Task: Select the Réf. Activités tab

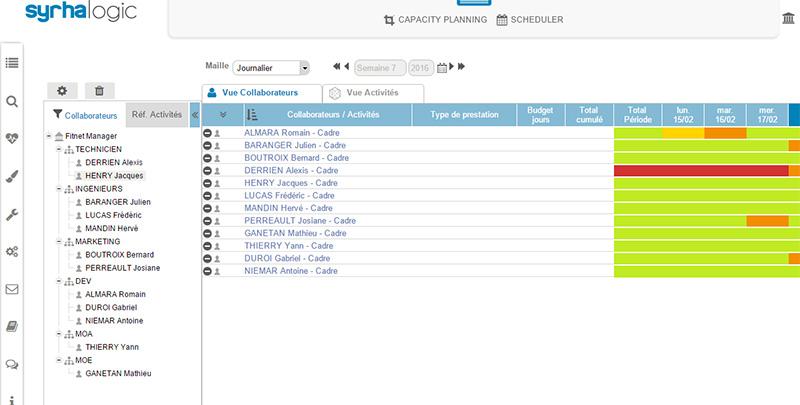Action: (157, 115)
